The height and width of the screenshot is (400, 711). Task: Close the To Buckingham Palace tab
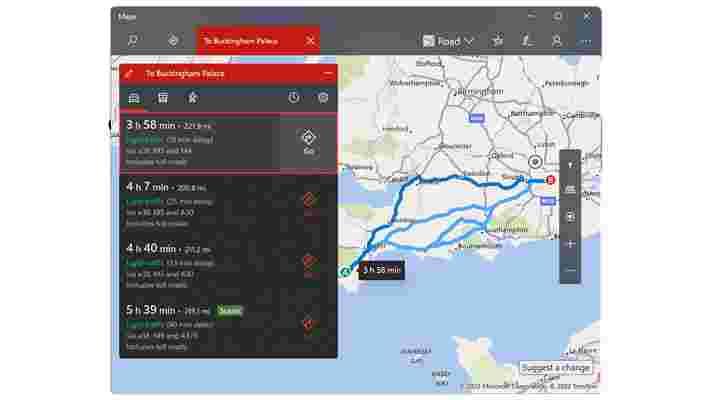click(311, 41)
